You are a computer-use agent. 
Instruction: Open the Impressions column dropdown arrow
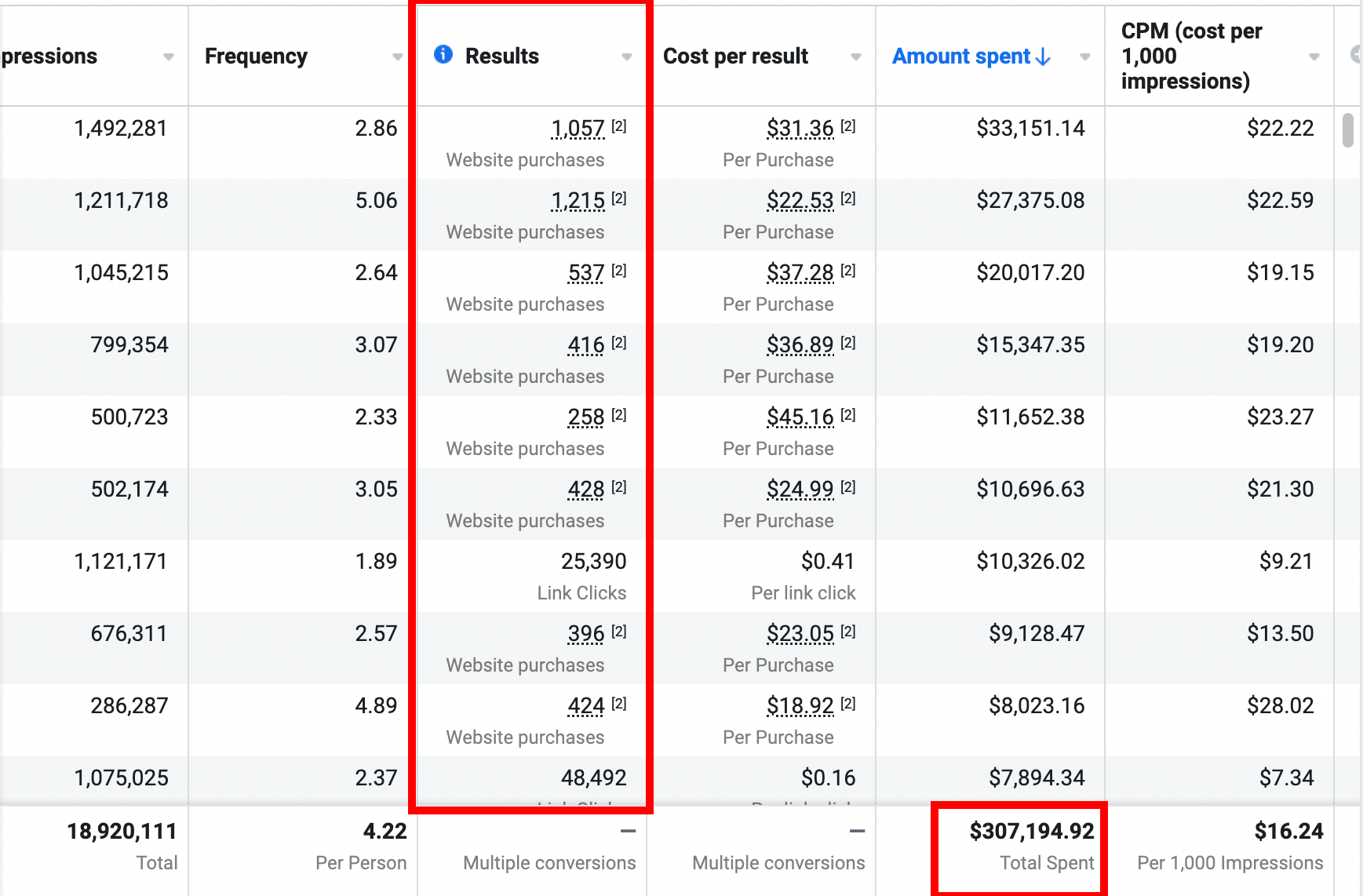click(x=168, y=57)
